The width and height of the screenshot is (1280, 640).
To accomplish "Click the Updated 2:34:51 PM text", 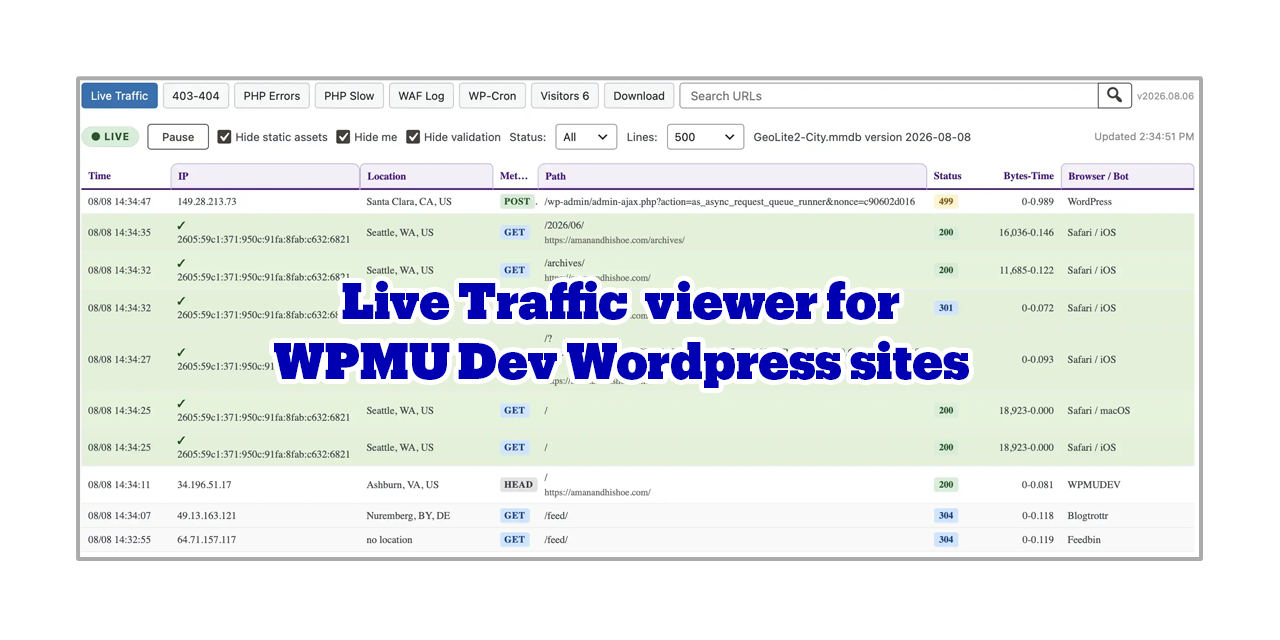I will coord(1144,137).
